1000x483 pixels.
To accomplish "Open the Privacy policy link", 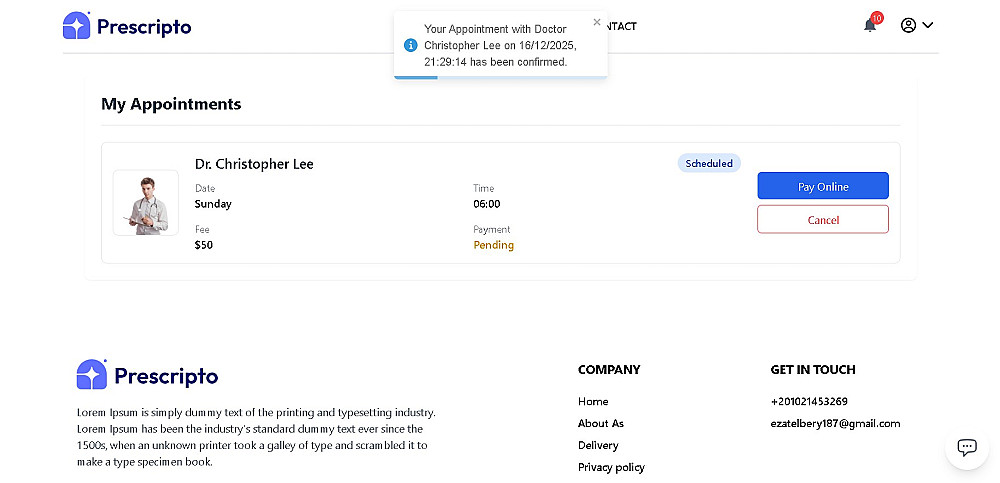I will 611,467.
